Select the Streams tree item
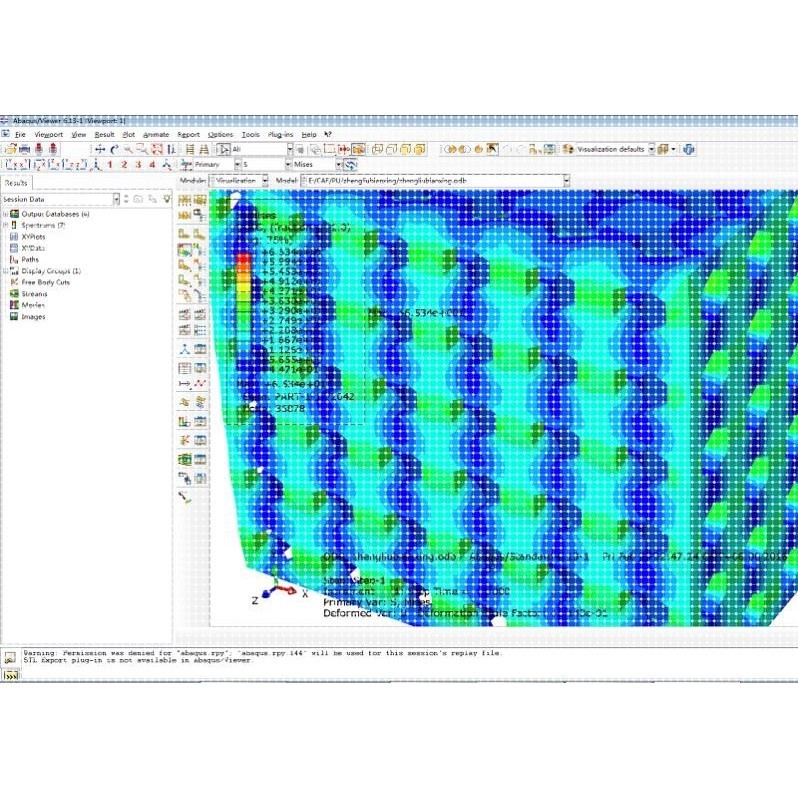 pyautogui.click(x=34, y=294)
